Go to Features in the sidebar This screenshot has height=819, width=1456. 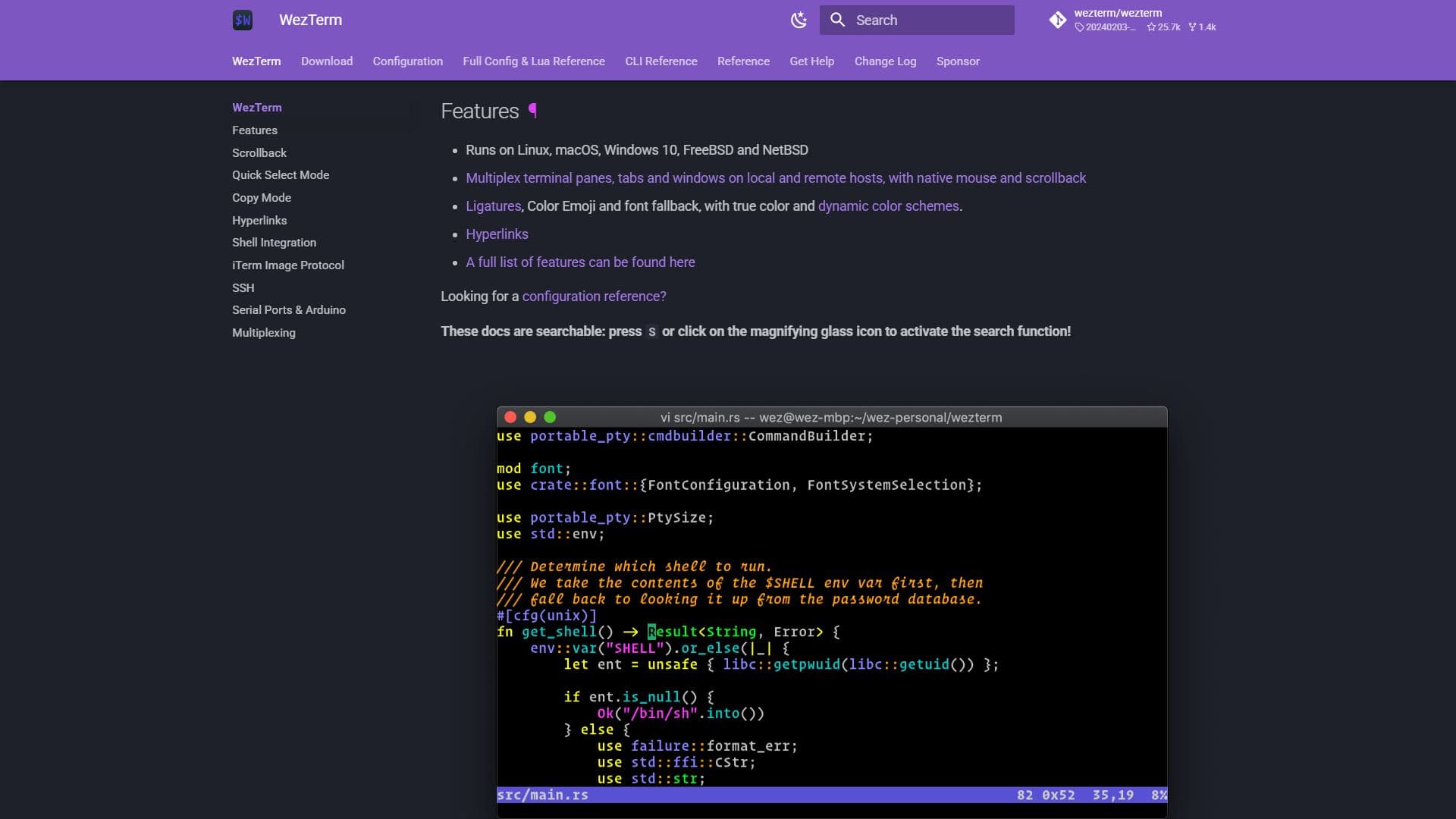[x=255, y=130]
